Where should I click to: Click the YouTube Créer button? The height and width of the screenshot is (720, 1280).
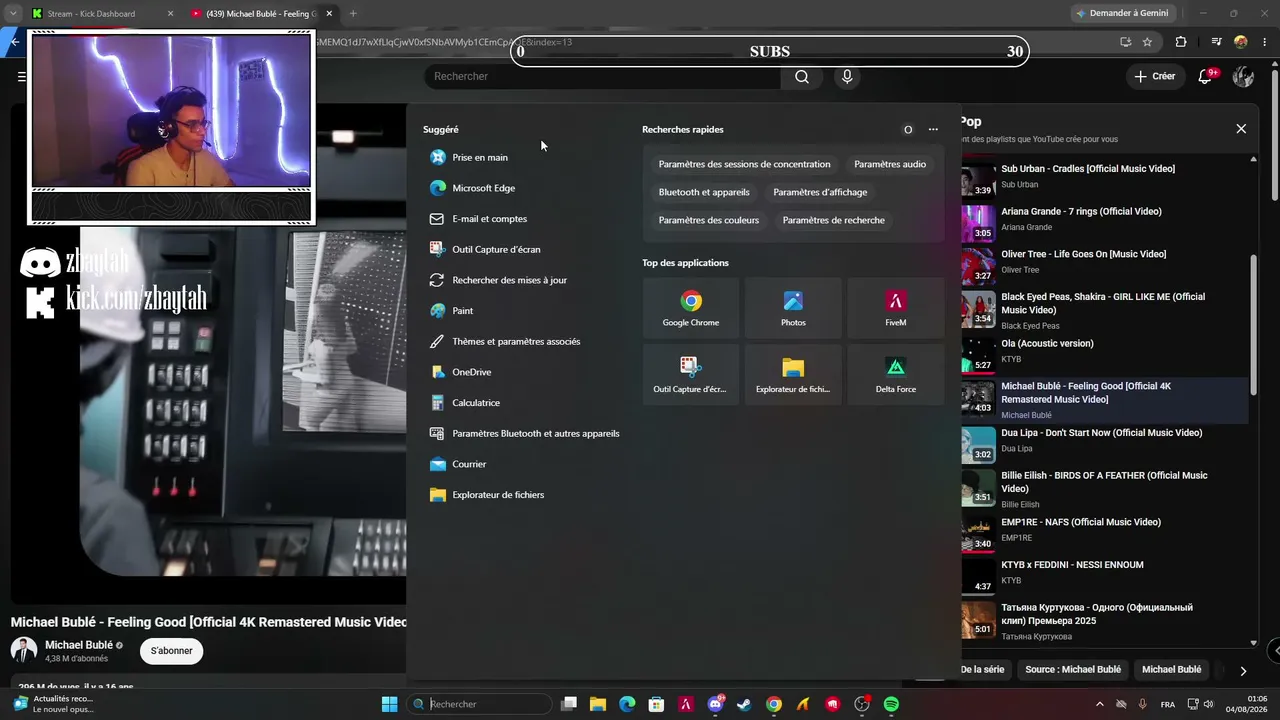1155,76
